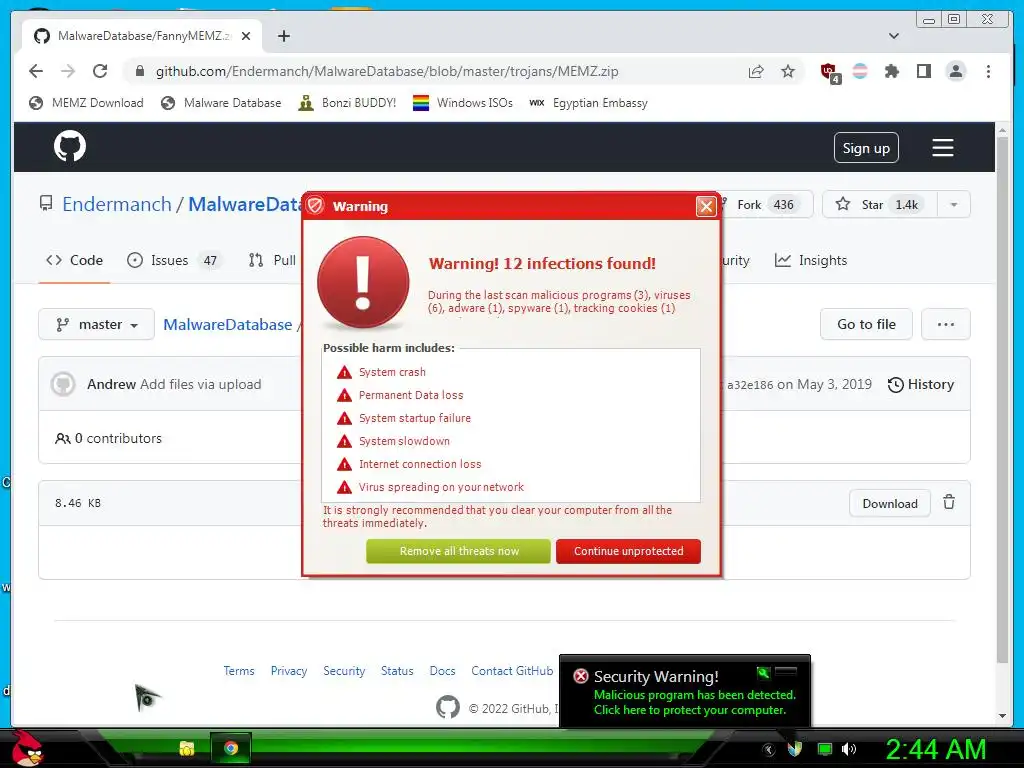Click the trash delete file icon
Viewport: 1024px width, 768px height.
(x=949, y=502)
